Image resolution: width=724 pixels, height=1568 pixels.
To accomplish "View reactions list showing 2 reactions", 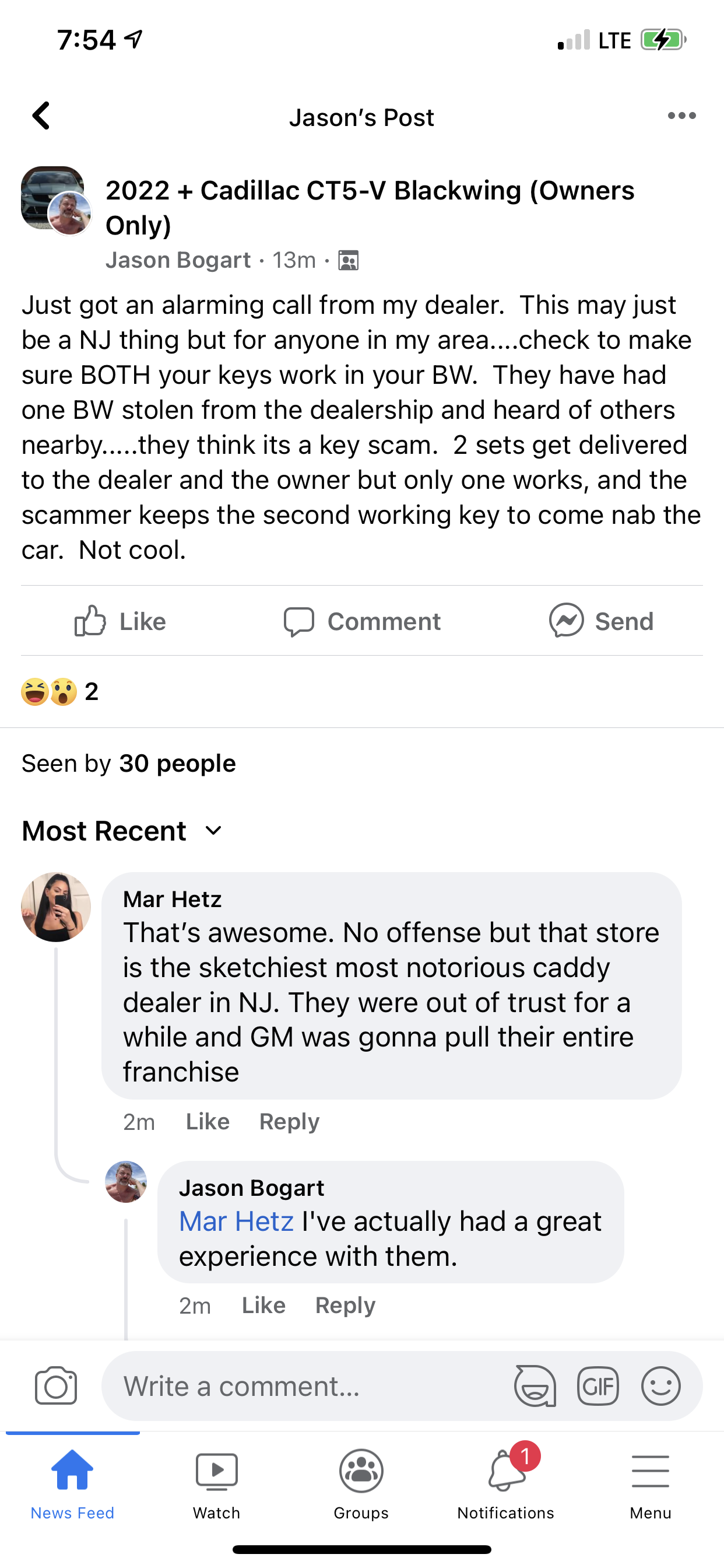I will [x=59, y=692].
